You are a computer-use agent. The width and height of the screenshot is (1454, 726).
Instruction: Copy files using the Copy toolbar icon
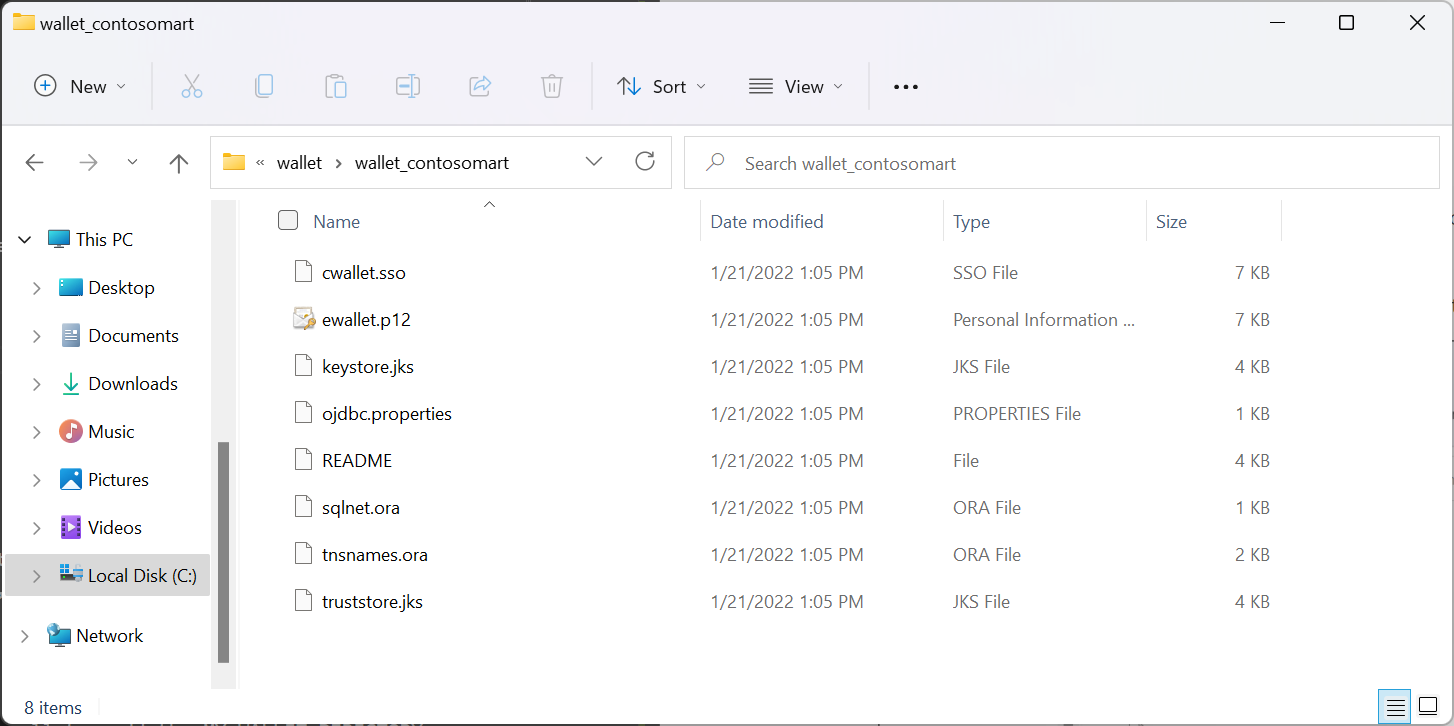[264, 86]
